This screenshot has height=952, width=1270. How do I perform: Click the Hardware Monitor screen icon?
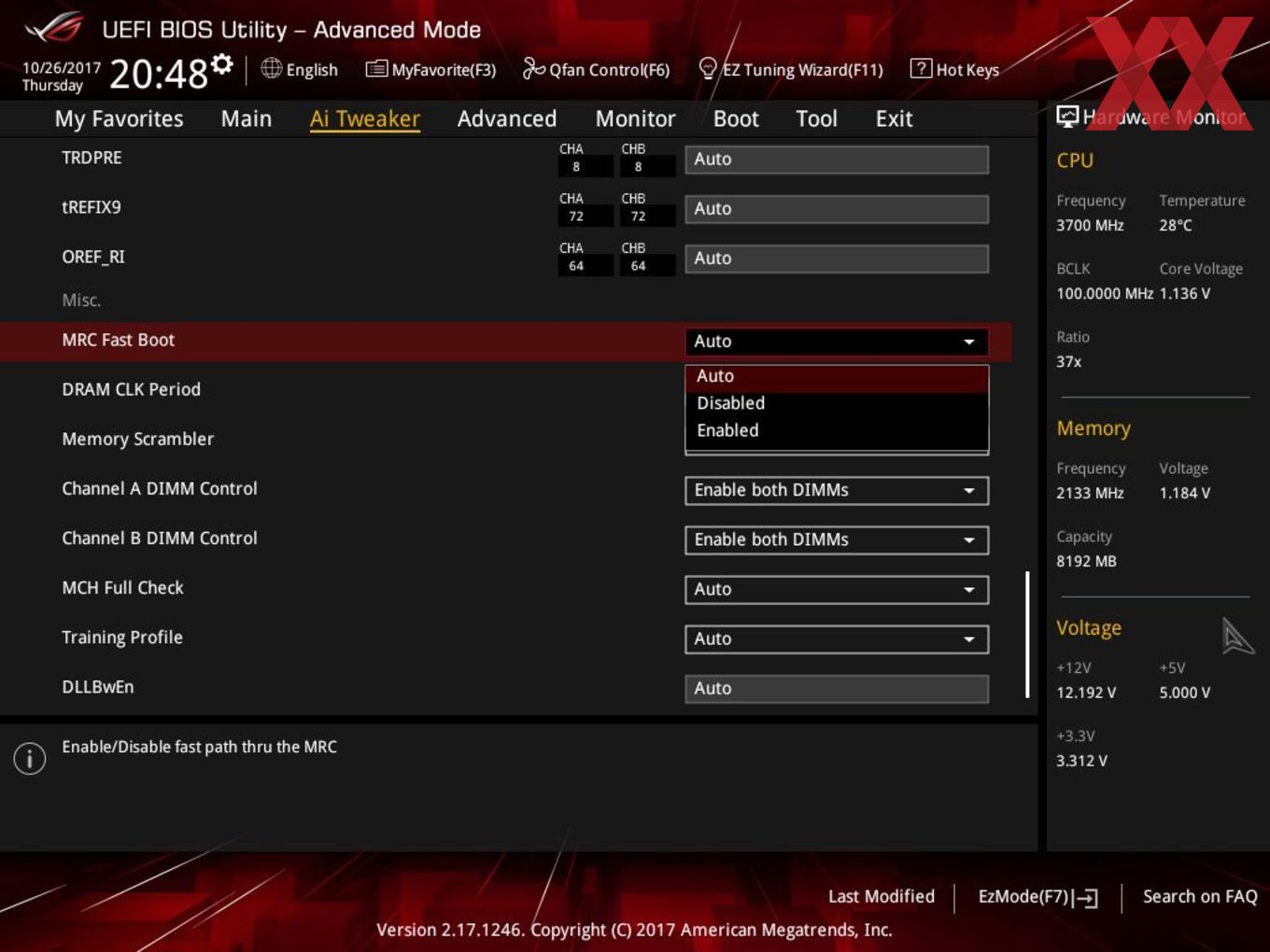(x=1067, y=117)
